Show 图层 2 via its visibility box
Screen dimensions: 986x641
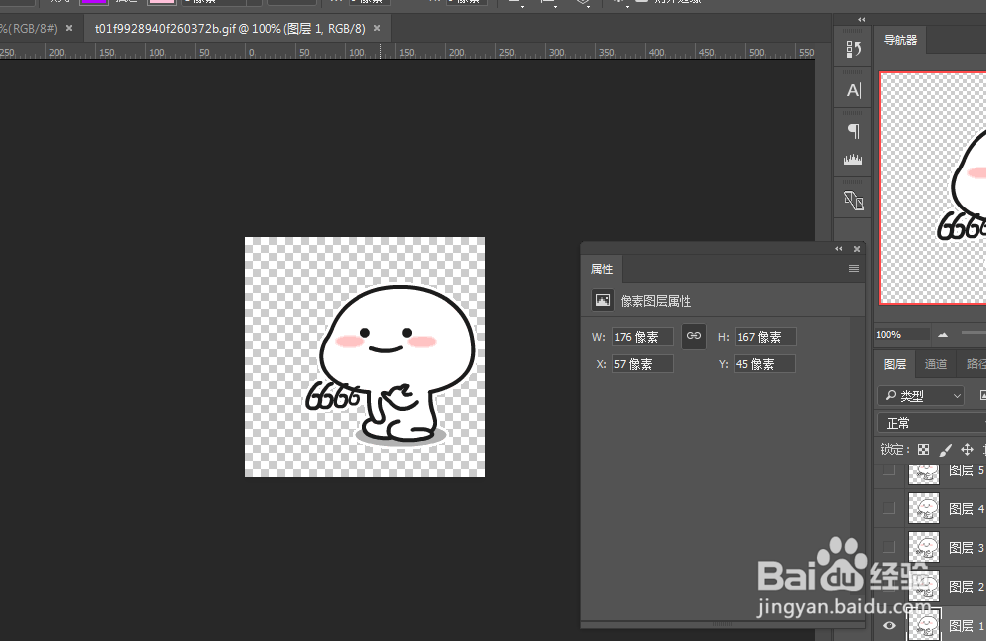click(889, 586)
